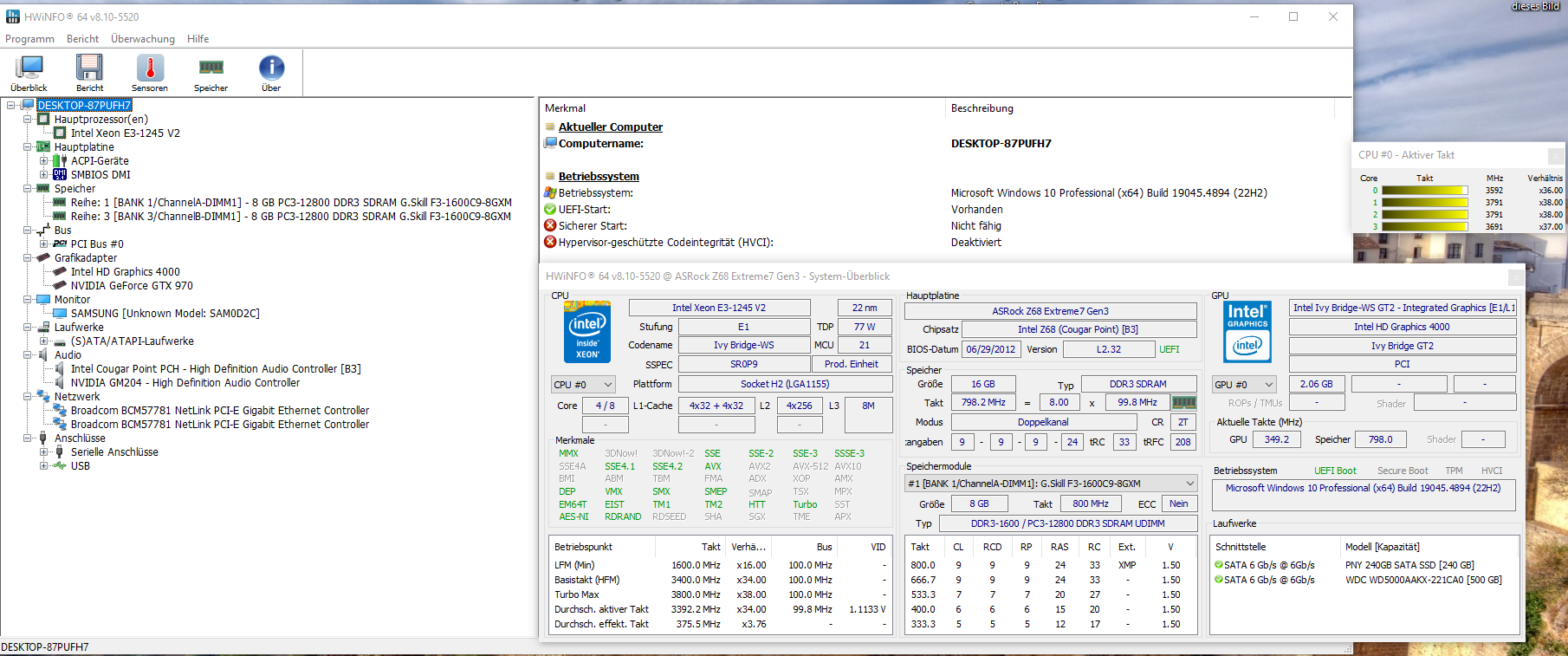Click the UEFI Boot label
The image size is (1568, 656).
coord(1335,471)
